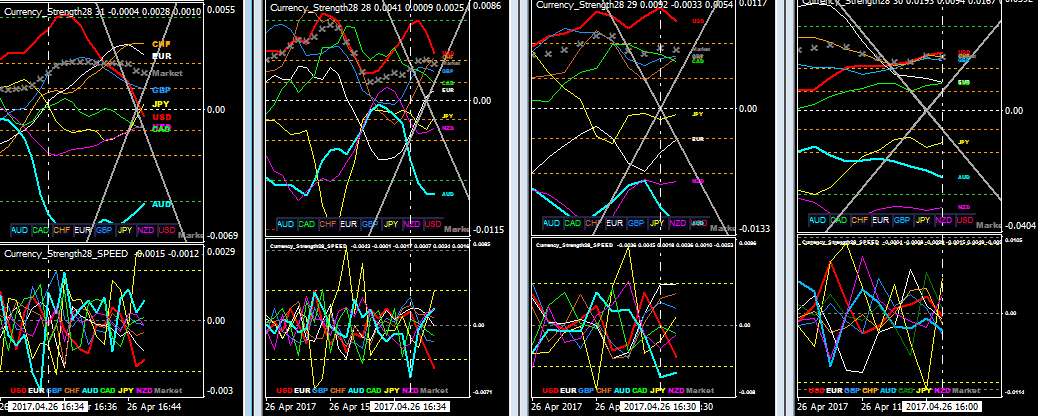Enable CHF button in Currency_Strength28 30 chart

861,220
